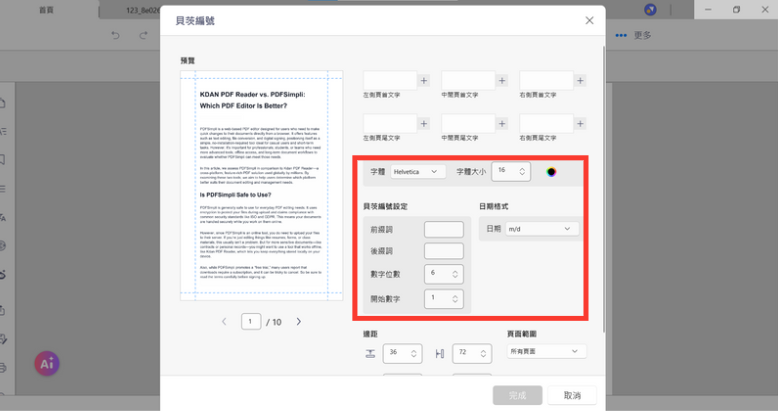778x412 pixels.
Task: Click the 完成 done button
Action: (517, 395)
